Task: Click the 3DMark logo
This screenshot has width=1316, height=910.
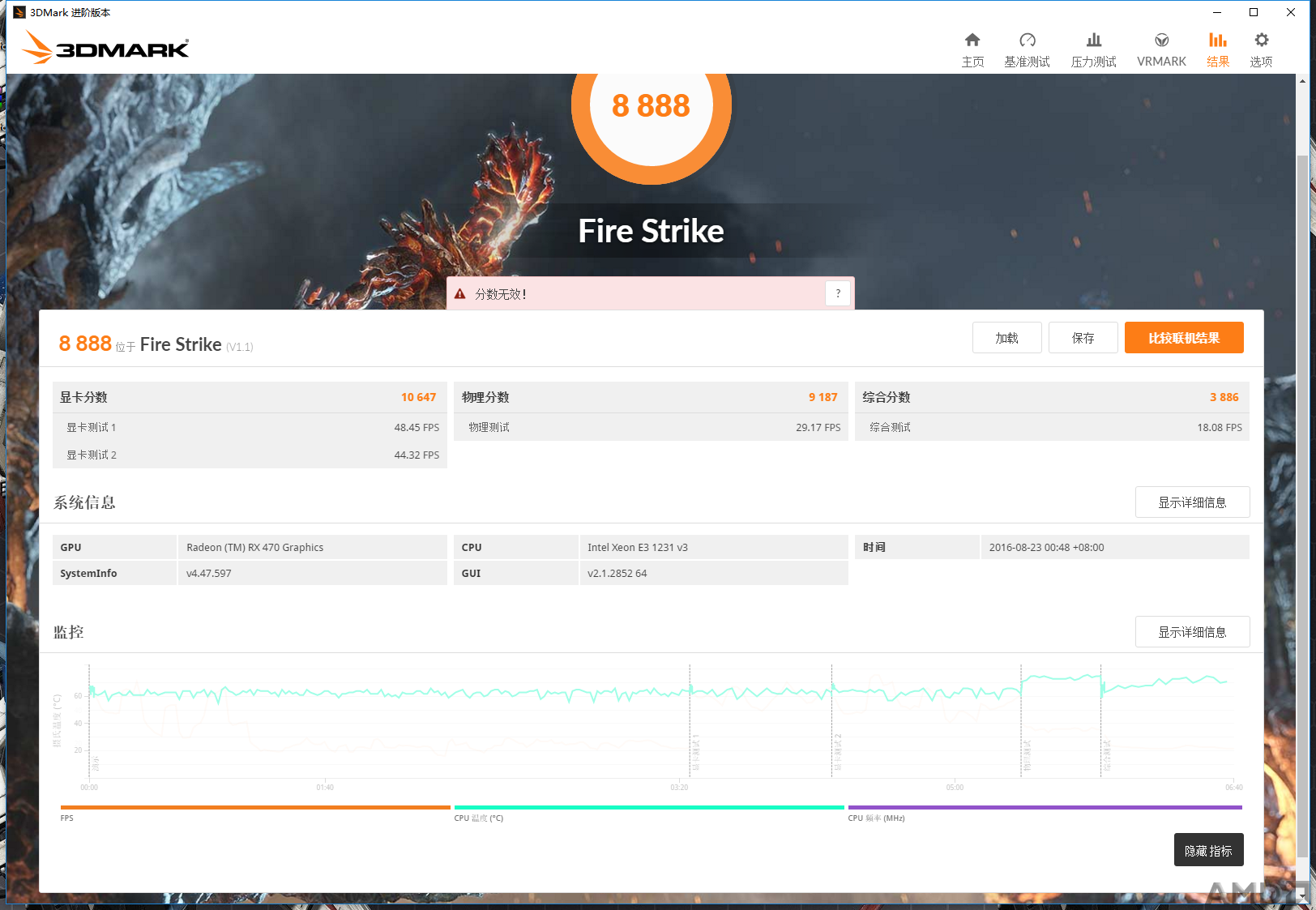Action: click(x=105, y=48)
